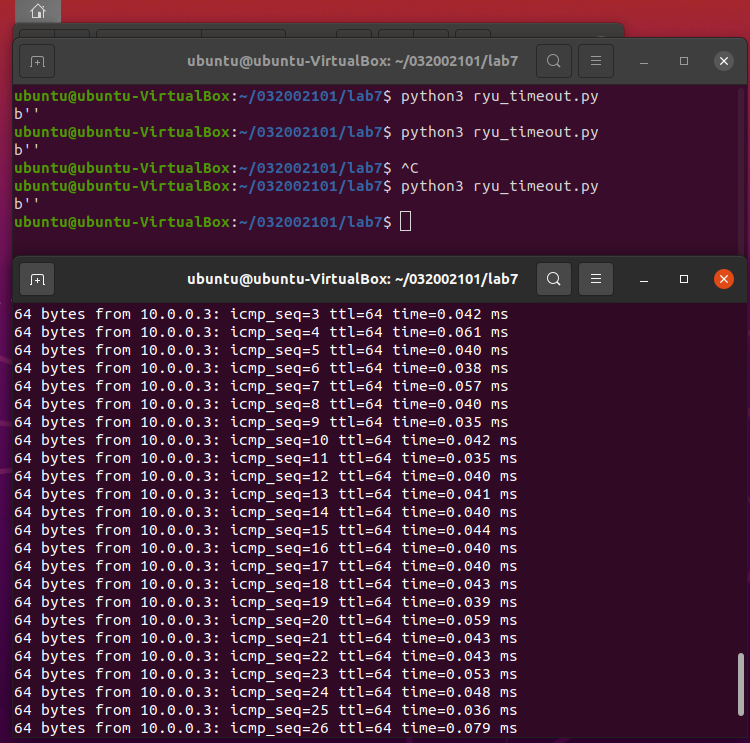Screen dimensions: 750x743
Task: Close the top terminal window
Action: click(724, 61)
